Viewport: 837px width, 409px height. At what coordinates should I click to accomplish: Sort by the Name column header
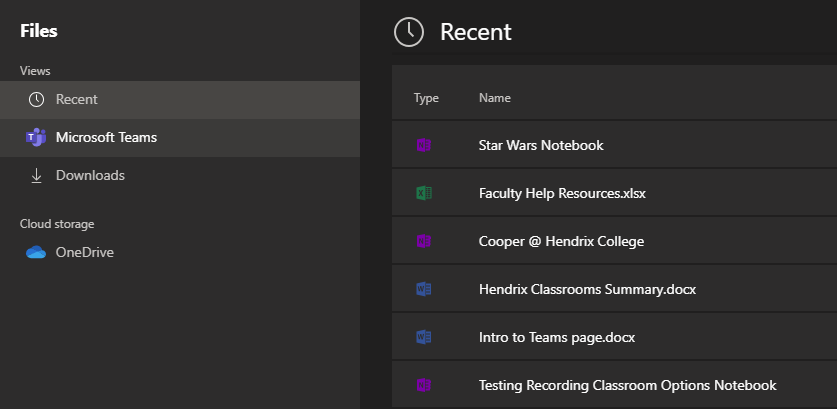[x=494, y=98]
